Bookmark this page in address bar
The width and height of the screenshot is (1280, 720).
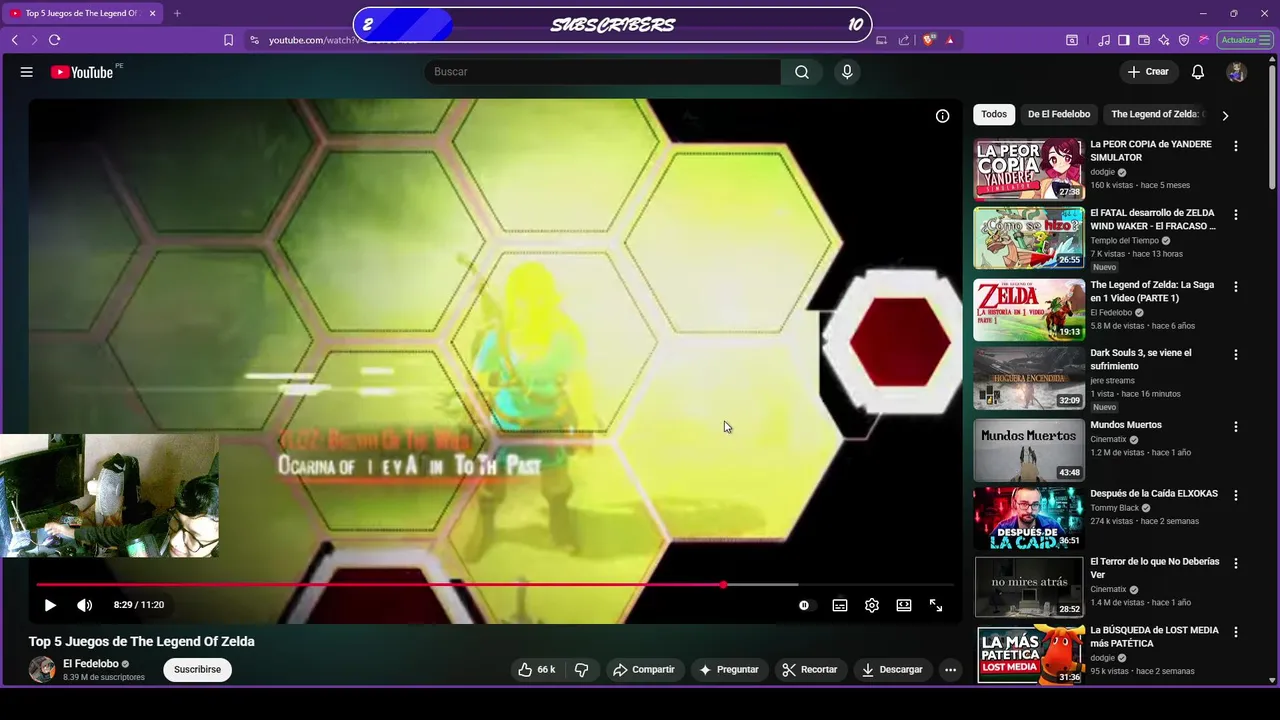pyautogui.click(x=228, y=40)
